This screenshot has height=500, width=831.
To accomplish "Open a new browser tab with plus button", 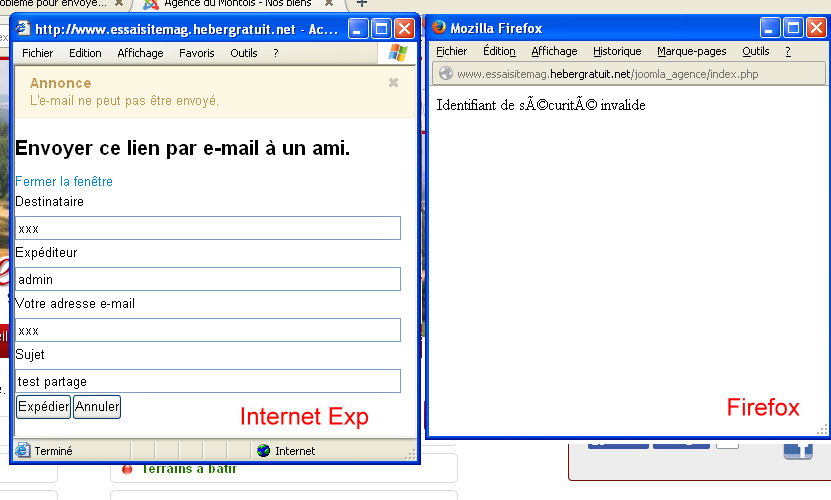I will (362, 4).
